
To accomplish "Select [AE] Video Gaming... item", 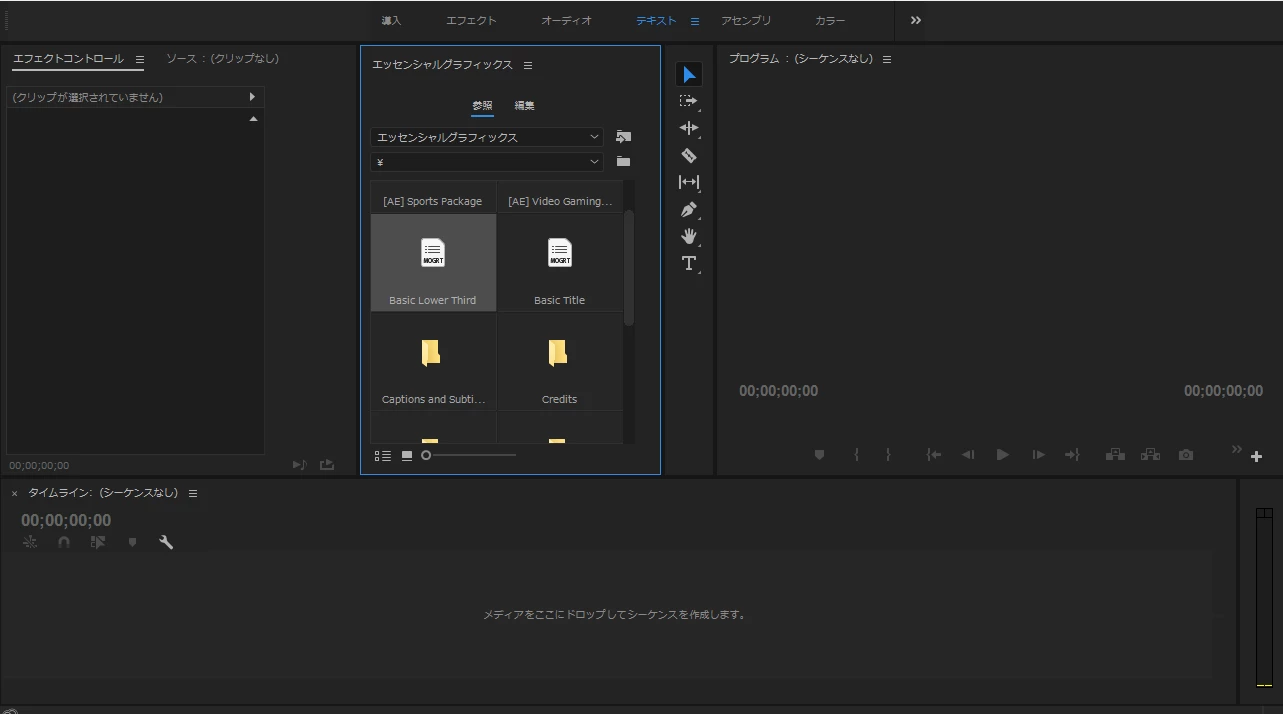I will click(x=560, y=197).
